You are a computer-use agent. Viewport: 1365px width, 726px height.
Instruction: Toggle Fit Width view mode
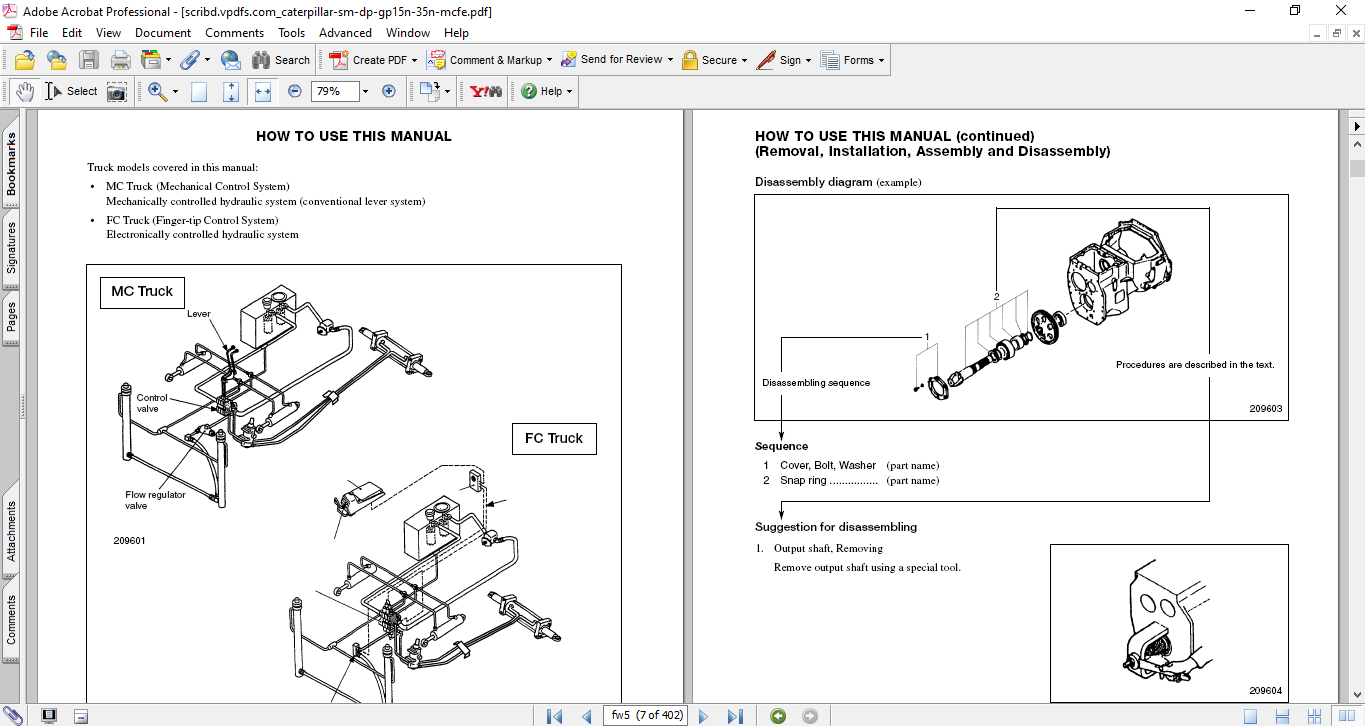263,91
